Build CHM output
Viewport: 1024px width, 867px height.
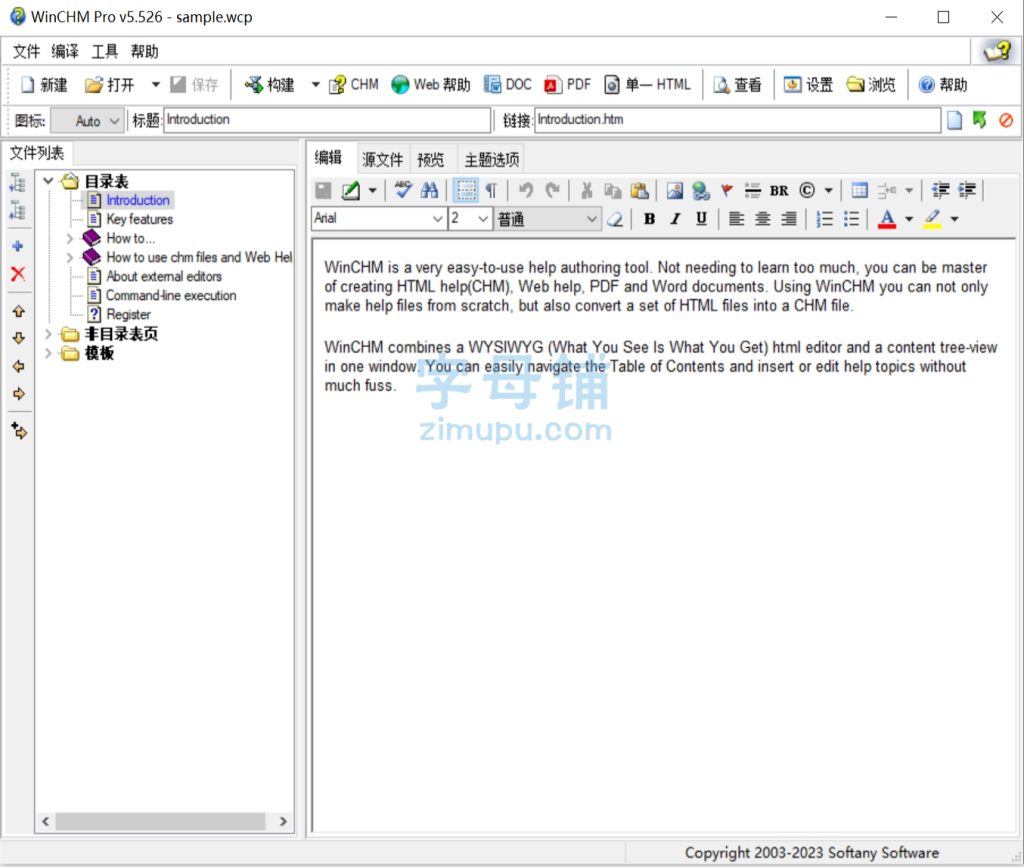click(x=353, y=84)
